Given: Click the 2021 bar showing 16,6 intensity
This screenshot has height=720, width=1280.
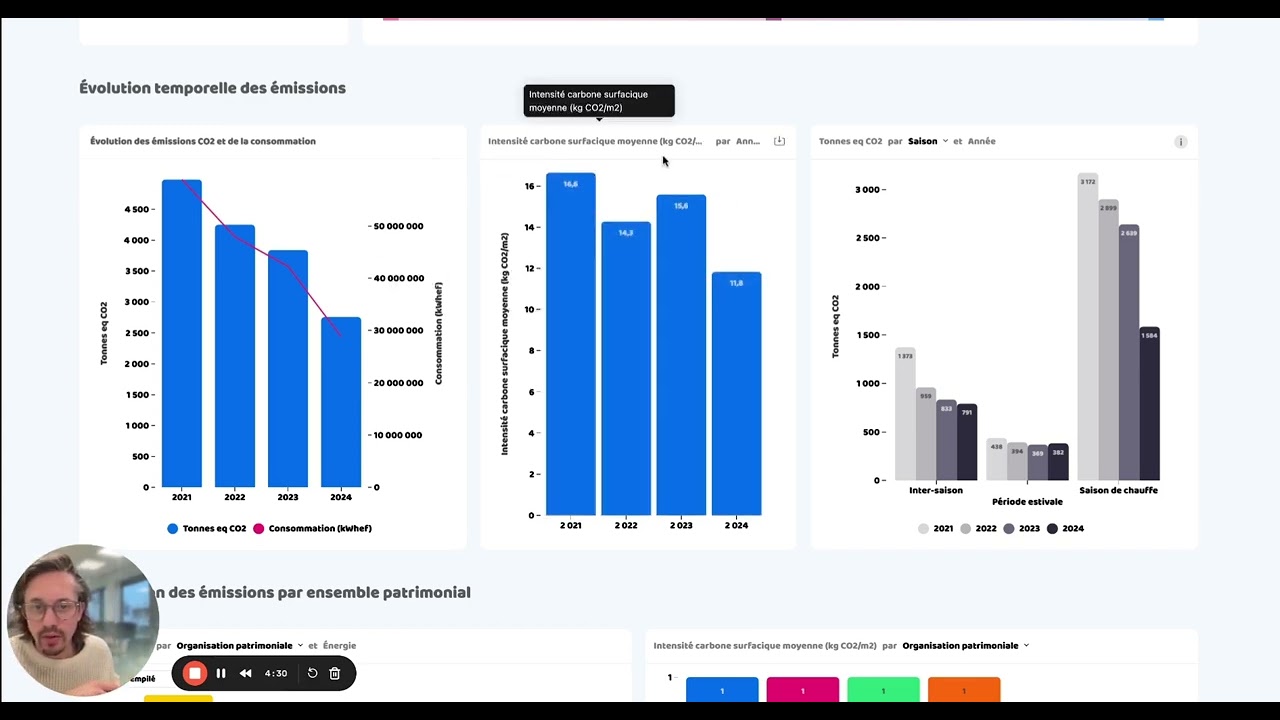Looking at the screenshot, I should [571, 345].
